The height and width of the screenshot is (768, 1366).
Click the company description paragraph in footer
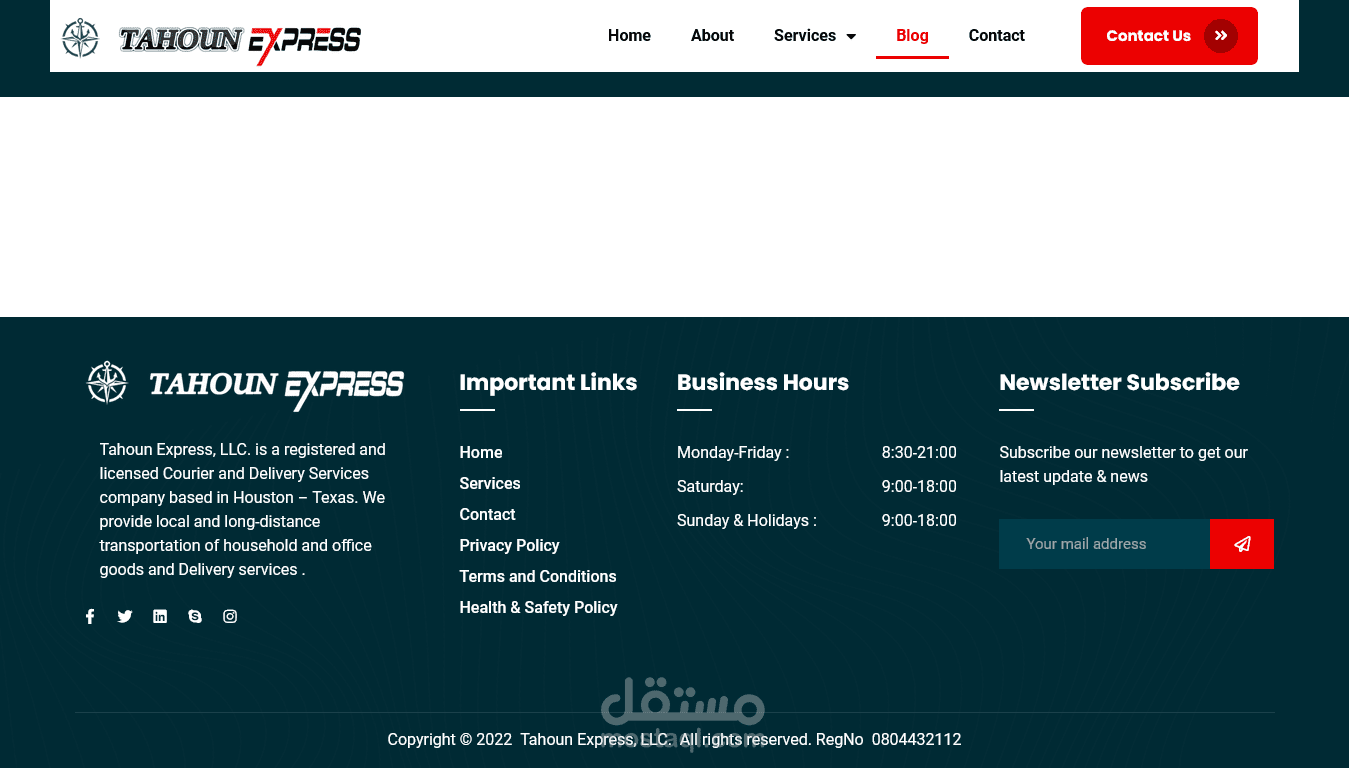243,510
